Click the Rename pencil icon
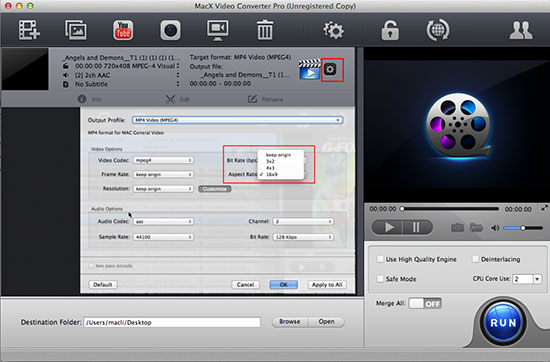Screen dimensions: 550x362 pos(252,99)
